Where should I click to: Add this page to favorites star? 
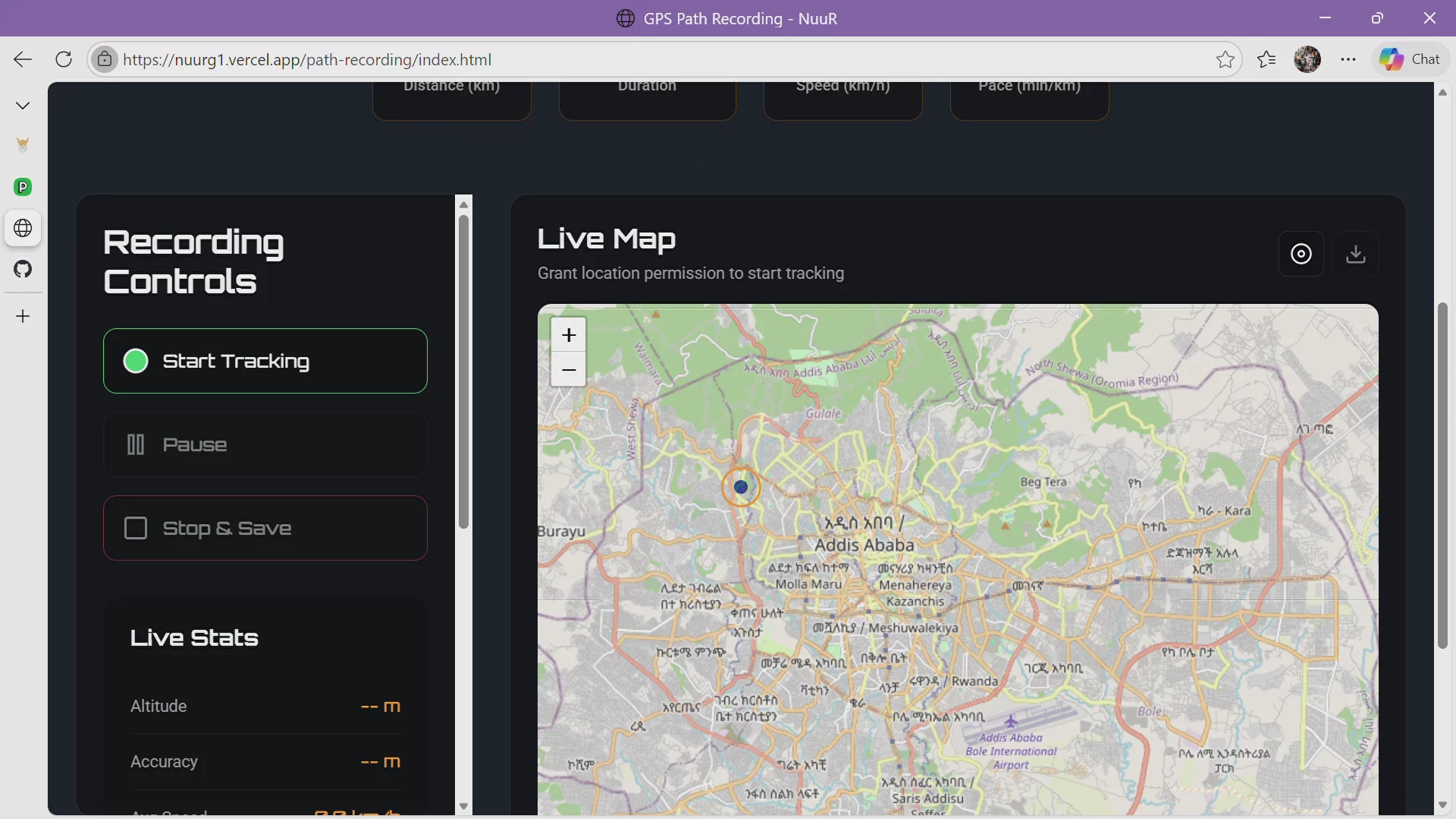tap(1225, 59)
